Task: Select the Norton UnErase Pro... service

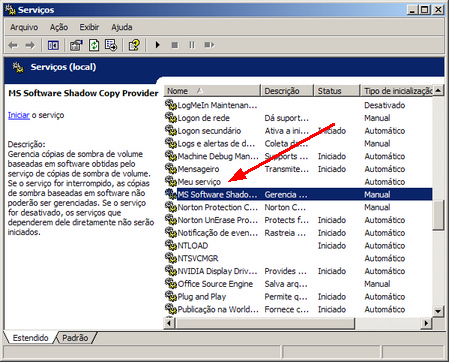Action: pos(218,220)
